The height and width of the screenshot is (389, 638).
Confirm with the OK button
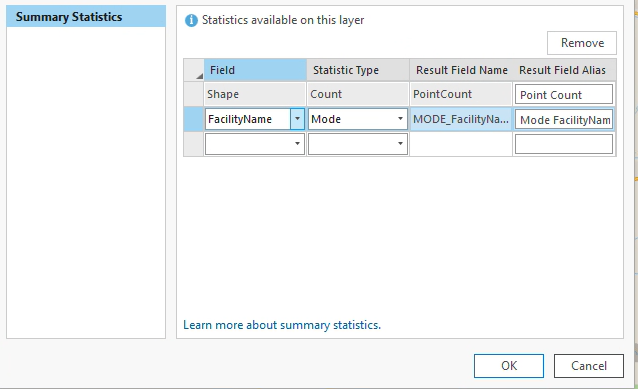point(509,365)
